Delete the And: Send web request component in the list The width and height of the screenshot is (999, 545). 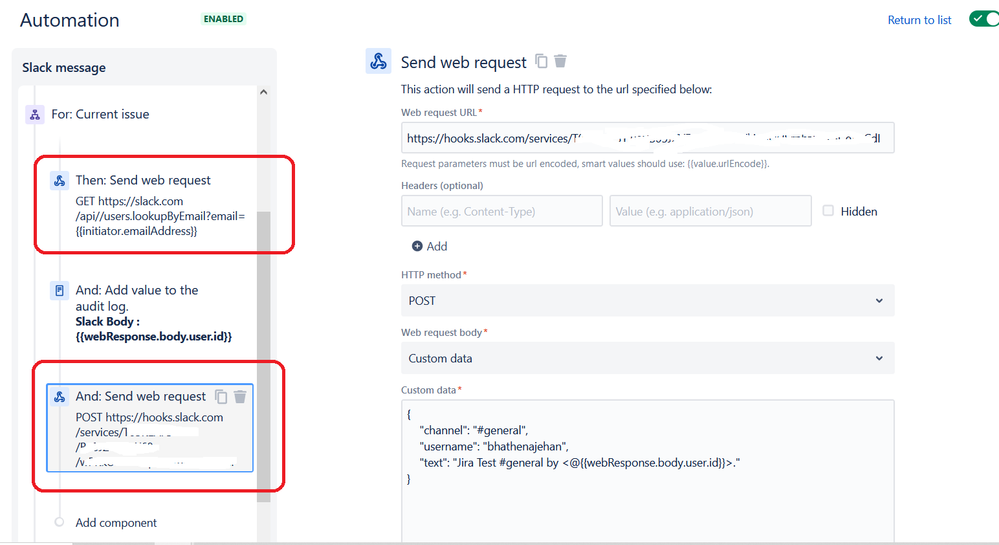point(240,396)
